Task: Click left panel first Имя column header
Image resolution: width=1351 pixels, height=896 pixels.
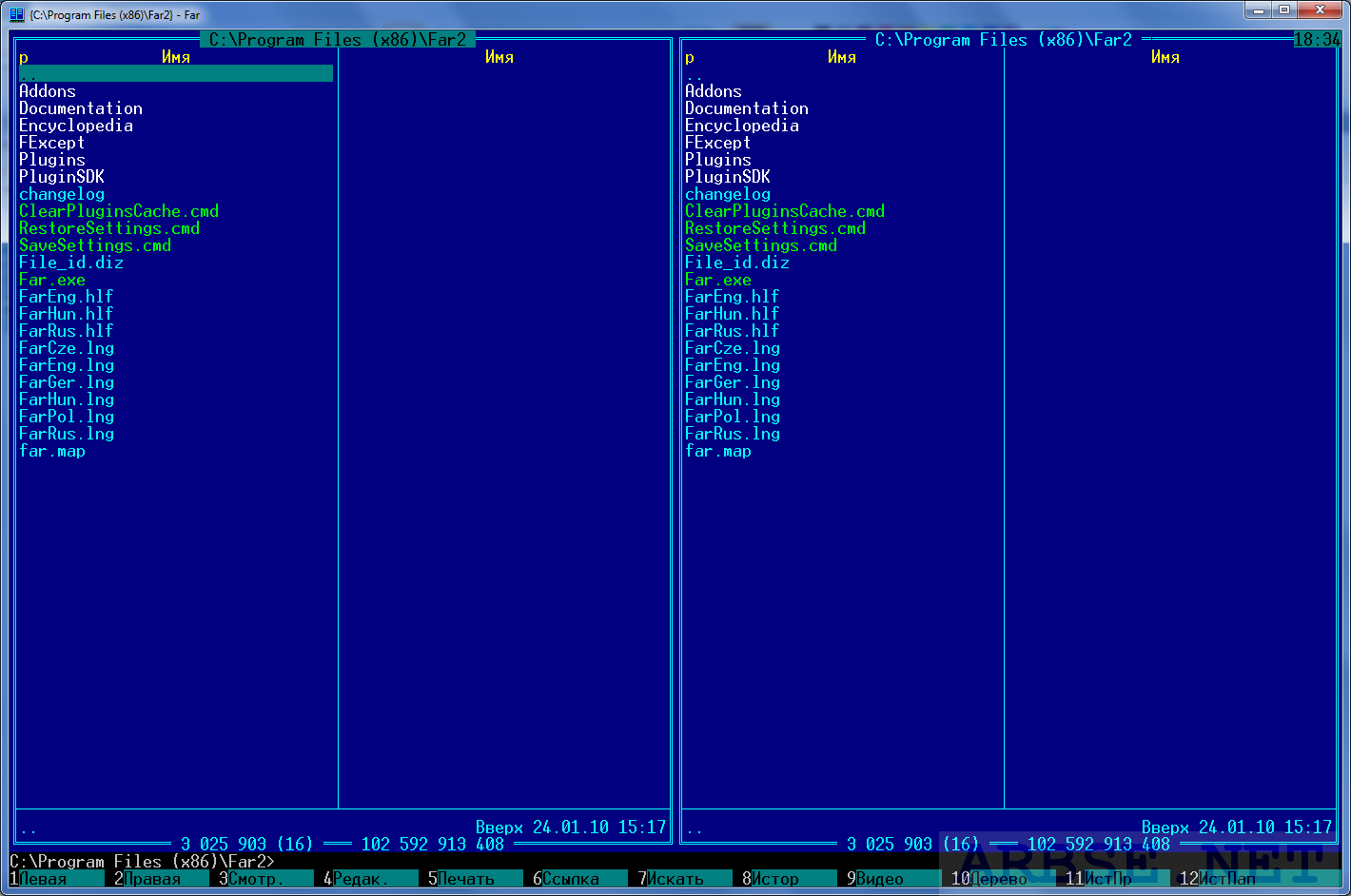Action: pyautogui.click(x=176, y=57)
